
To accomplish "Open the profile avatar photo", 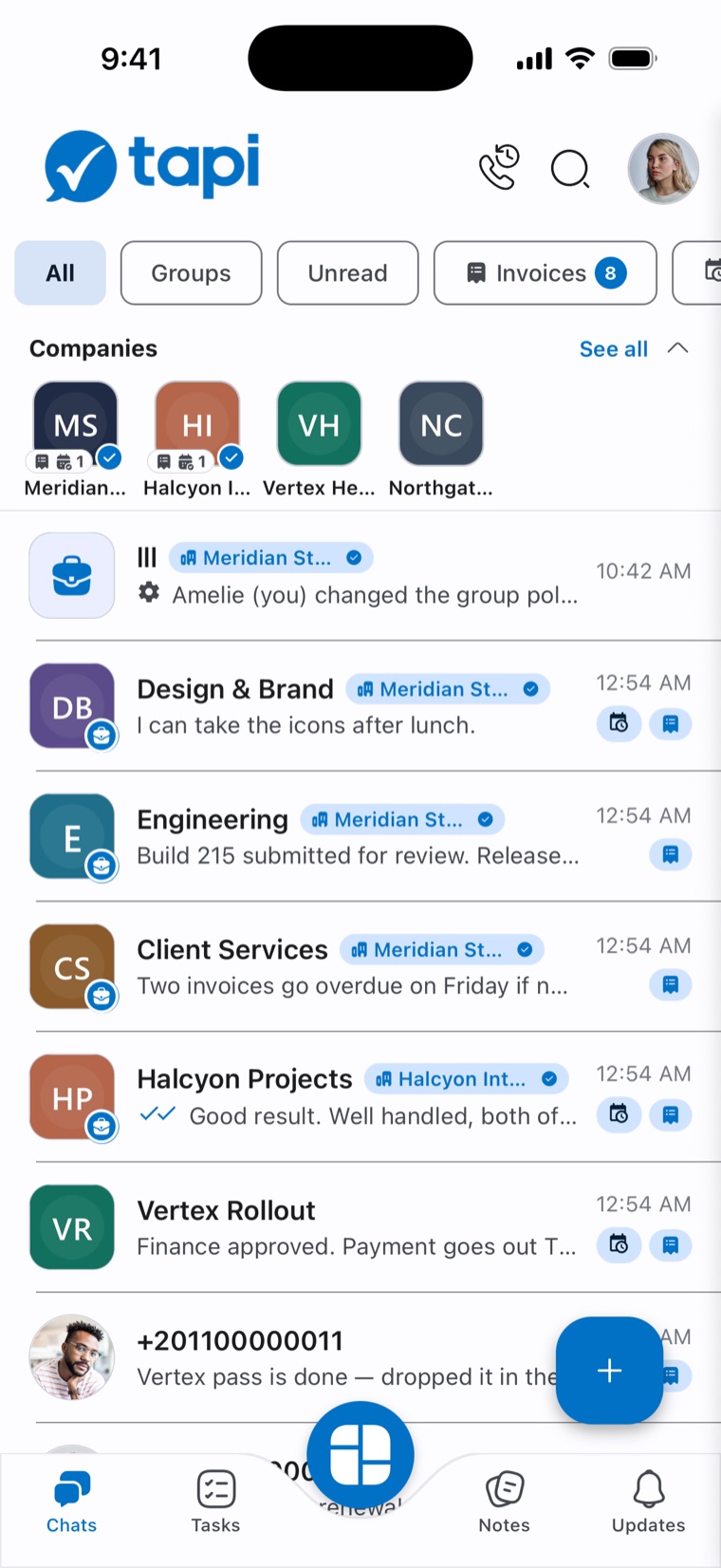I will click(x=663, y=169).
